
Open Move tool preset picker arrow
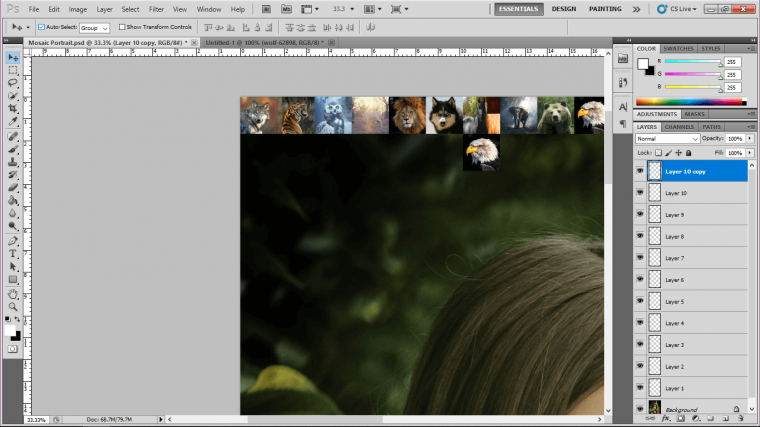(28, 28)
